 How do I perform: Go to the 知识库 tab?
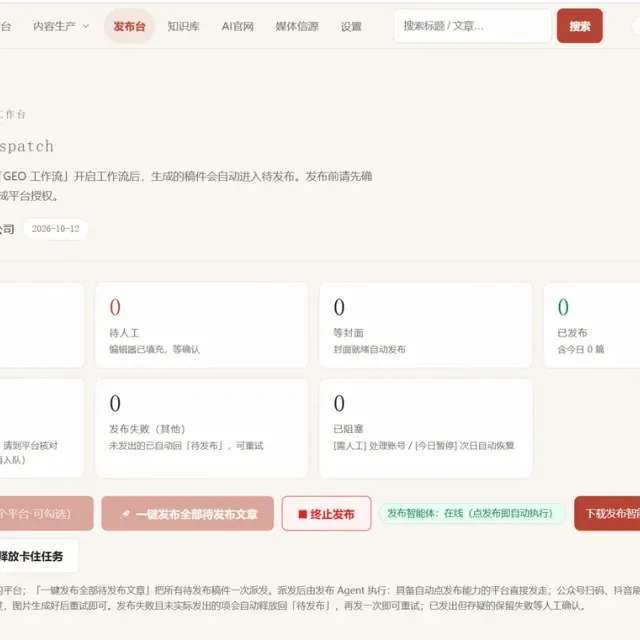tap(183, 27)
